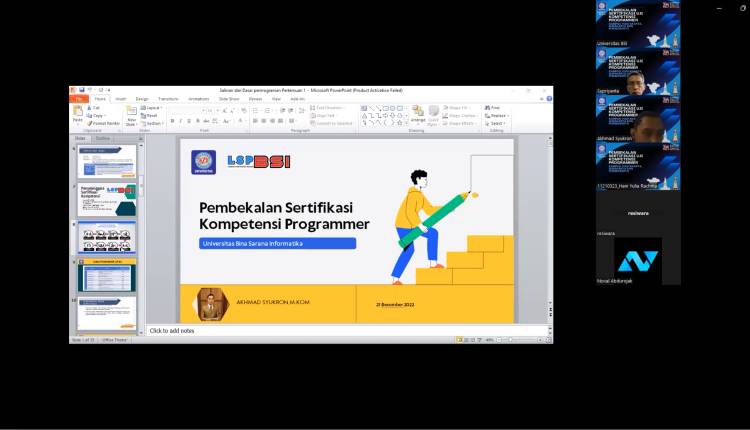
Task: Justify the text alignment
Action: (281, 121)
